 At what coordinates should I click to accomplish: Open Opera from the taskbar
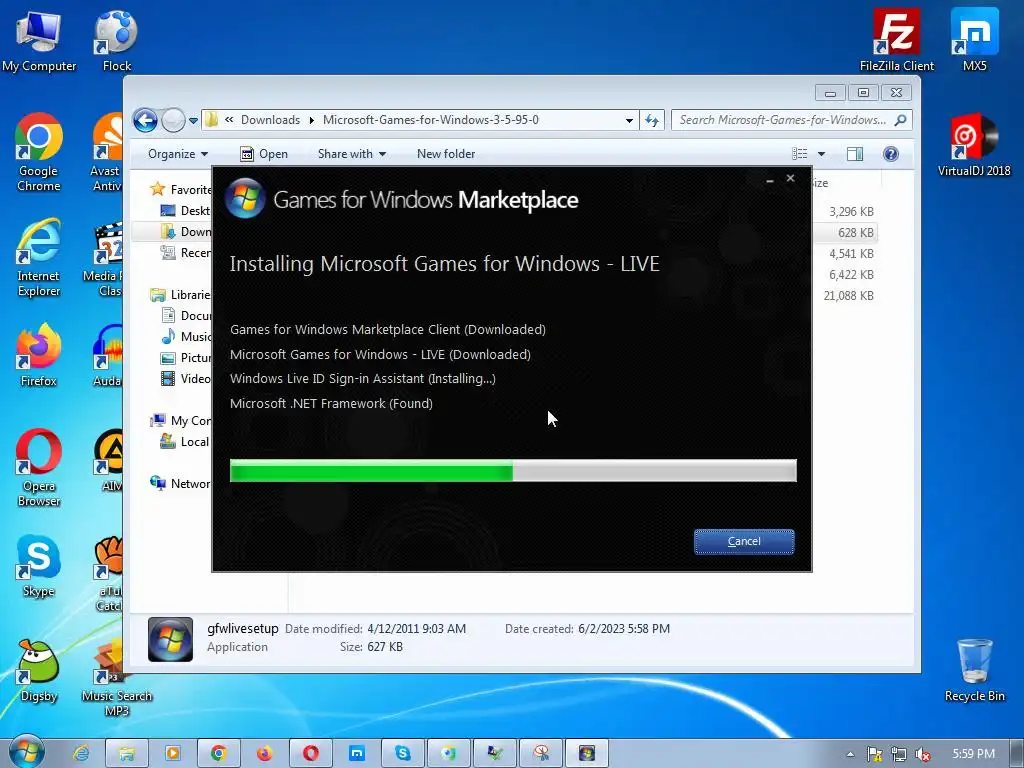click(x=311, y=754)
